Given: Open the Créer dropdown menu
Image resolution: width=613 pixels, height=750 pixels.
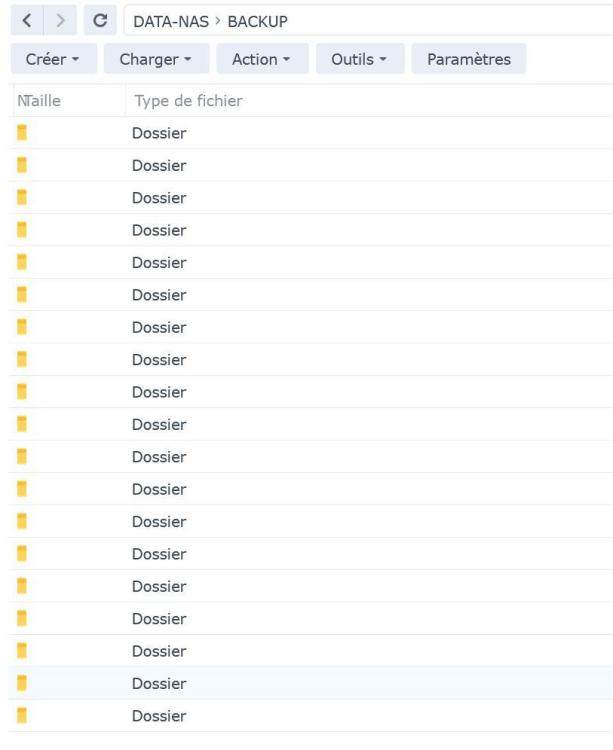Looking at the screenshot, I should pos(54,59).
